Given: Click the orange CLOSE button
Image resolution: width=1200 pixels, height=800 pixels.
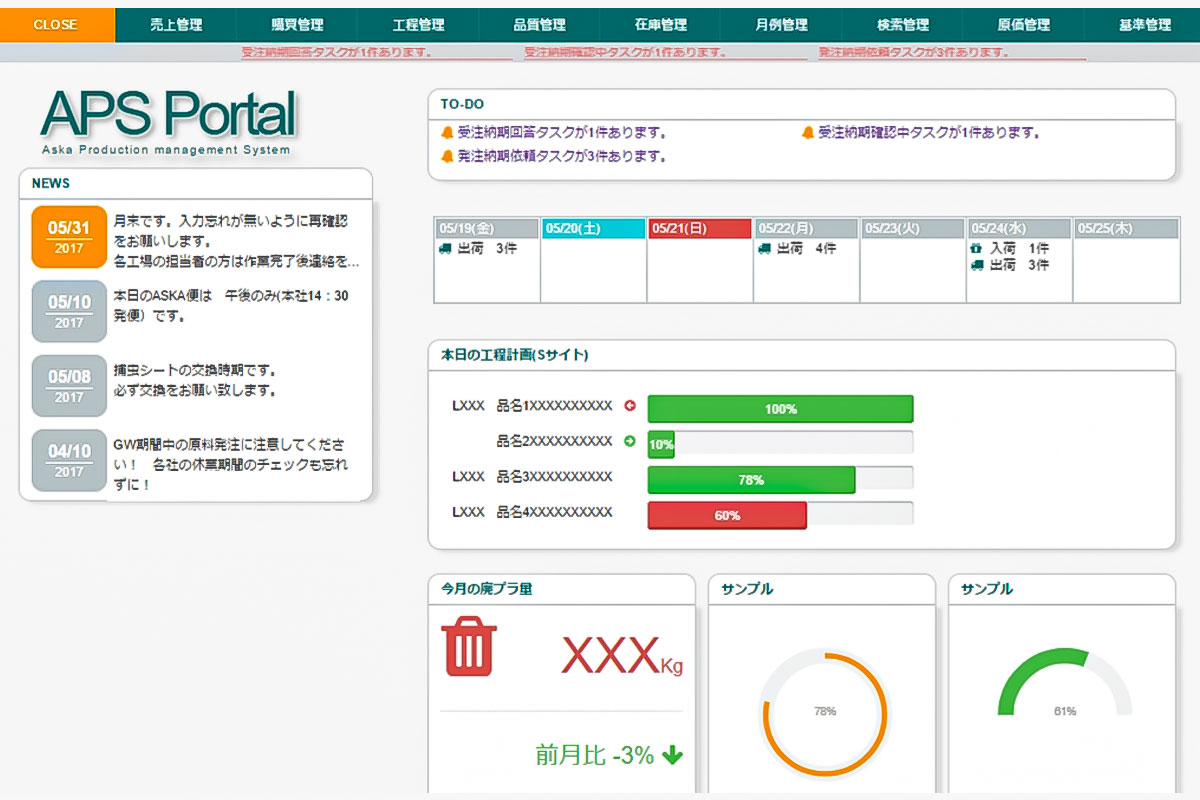Looking at the screenshot, I should coord(56,24).
